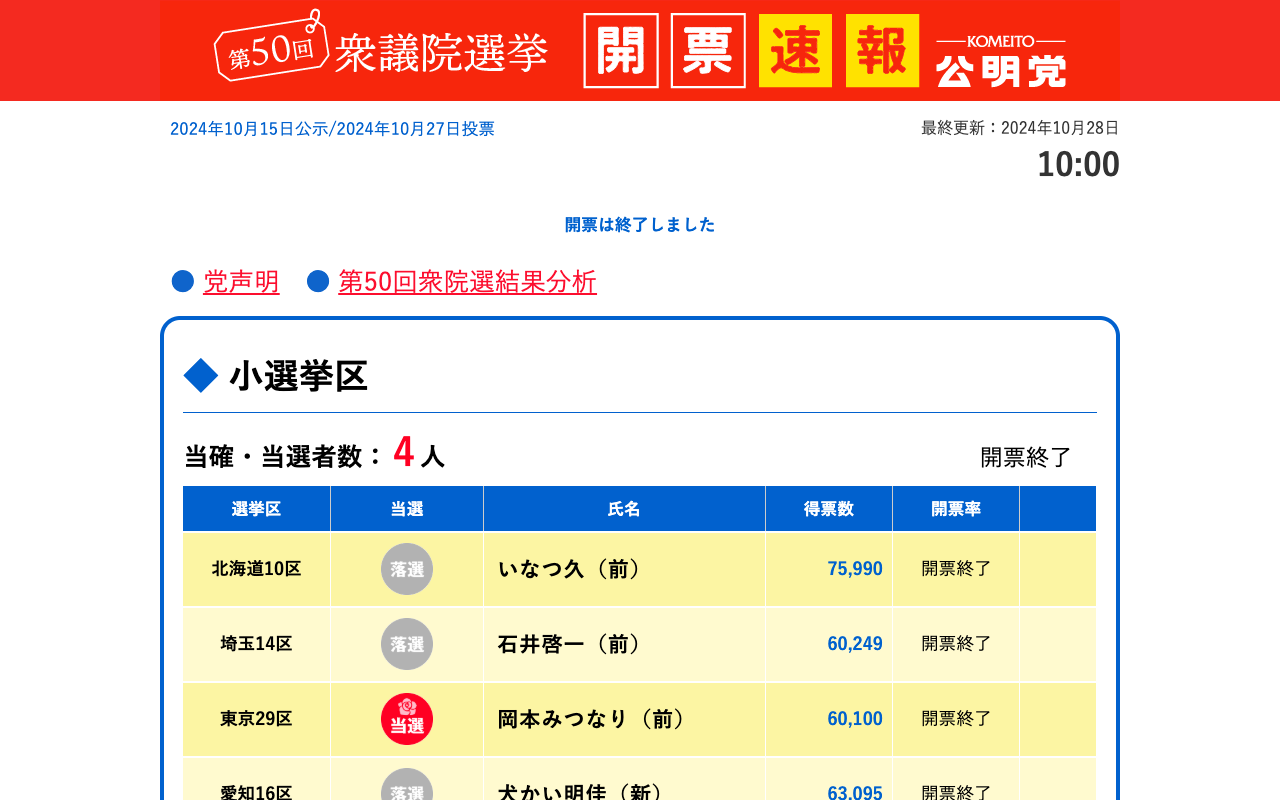Screen dimensions: 1280x800
Task: Click the Komeito 公明党 logo
Action: [1001, 61]
